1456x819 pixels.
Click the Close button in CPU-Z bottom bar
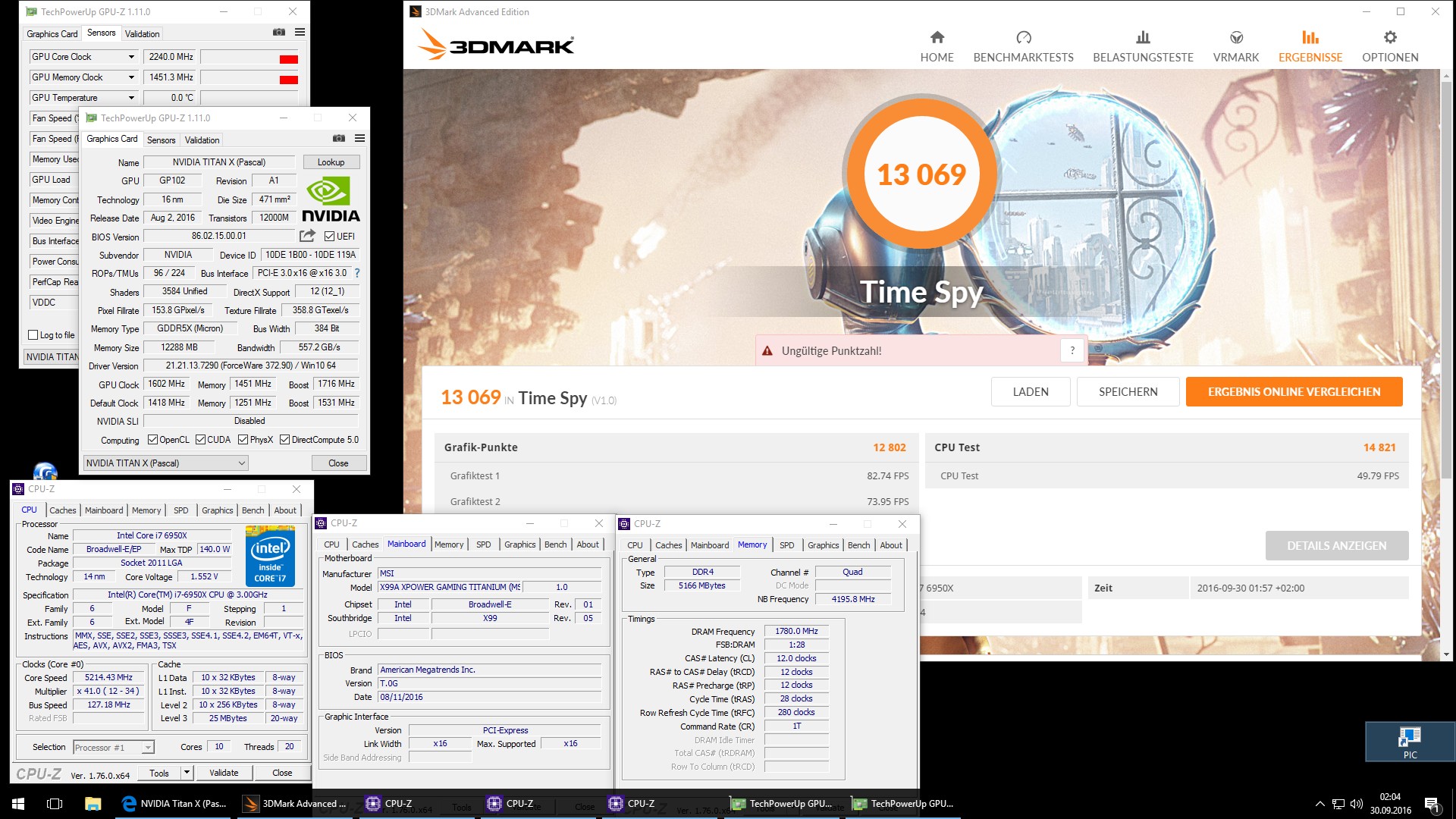[x=282, y=773]
